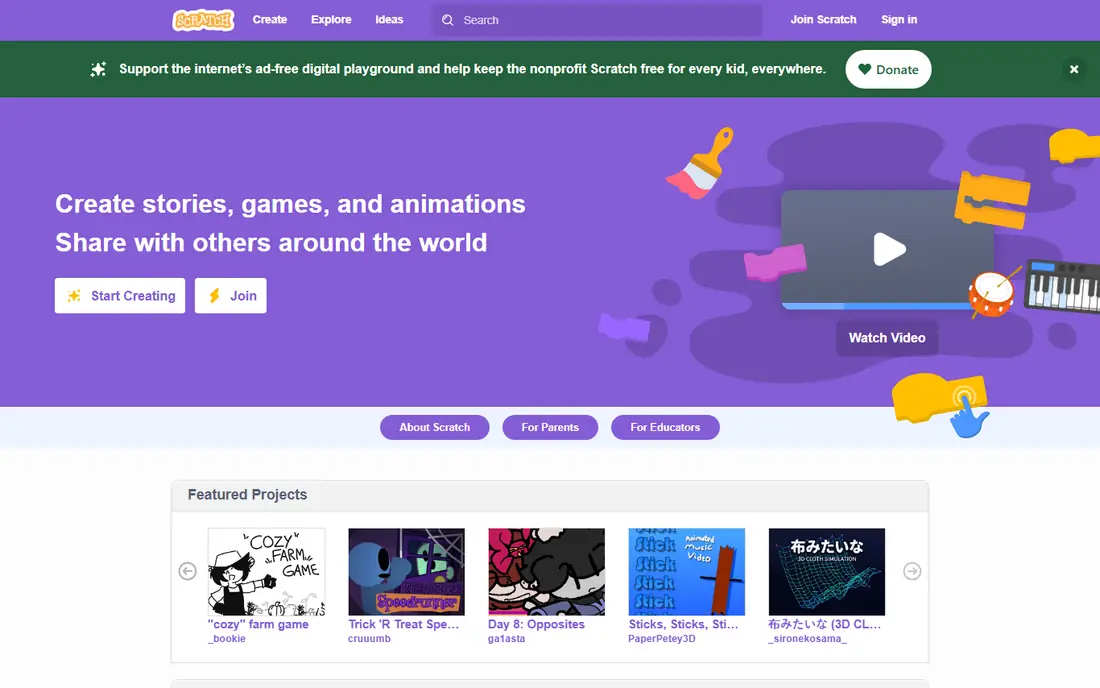Screen dimensions: 1100x688
Task: Click Sticks, Sticks, Sti... title link
Action: point(683,624)
